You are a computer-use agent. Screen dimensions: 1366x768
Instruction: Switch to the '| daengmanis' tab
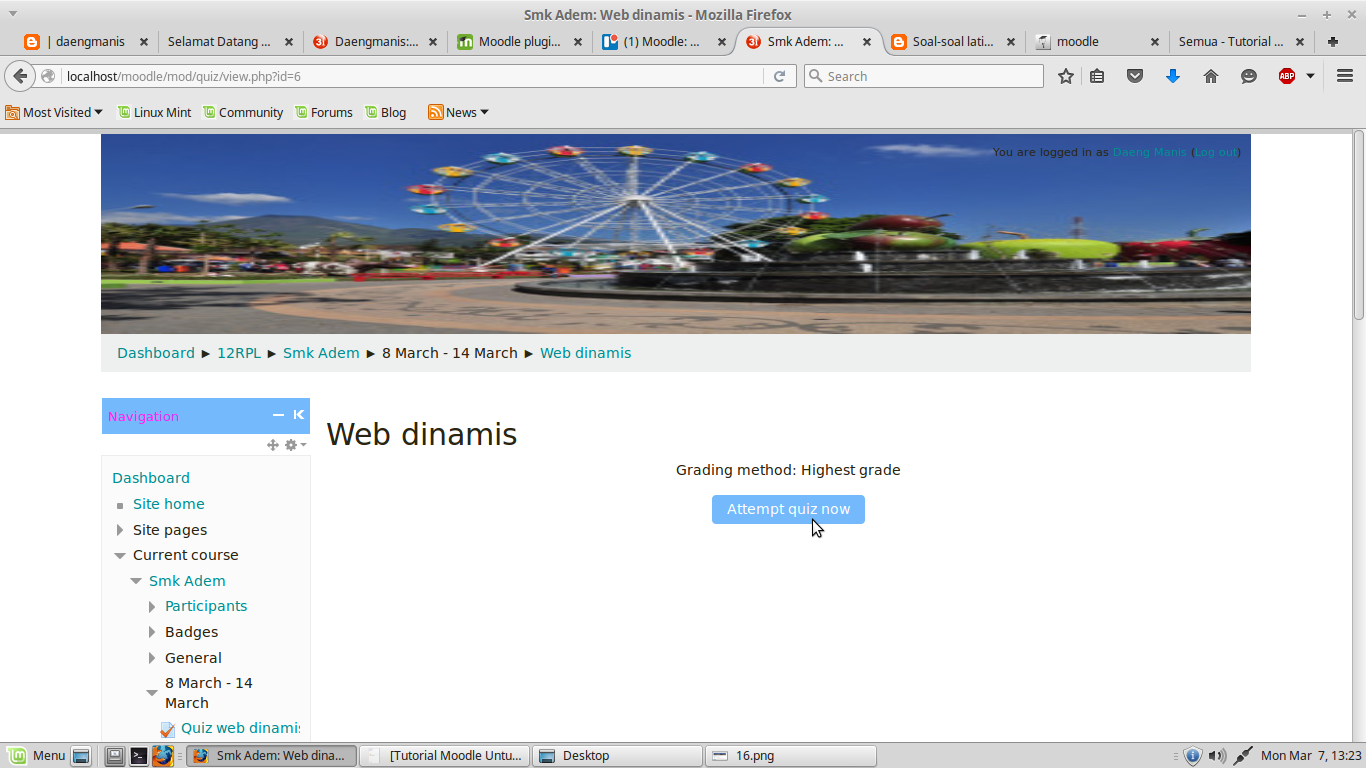[x=87, y=42]
